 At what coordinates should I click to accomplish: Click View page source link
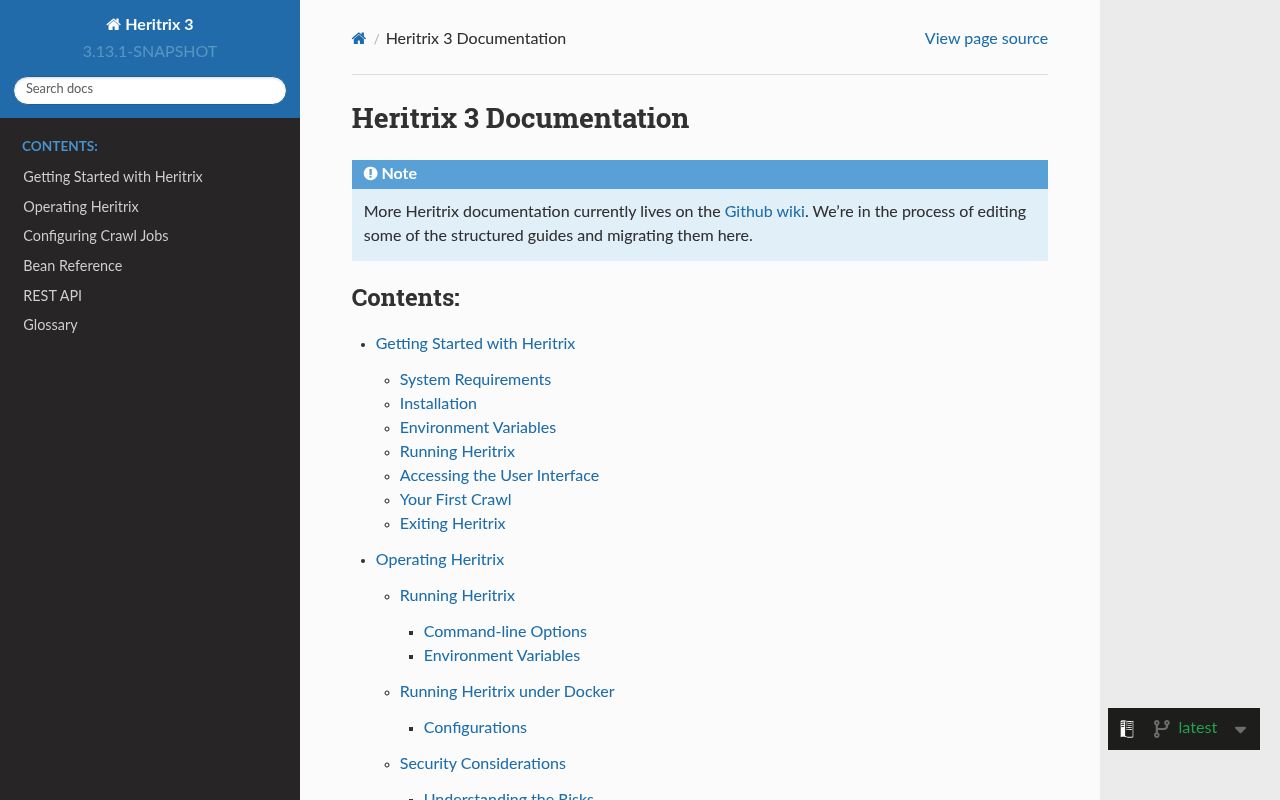tap(986, 39)
